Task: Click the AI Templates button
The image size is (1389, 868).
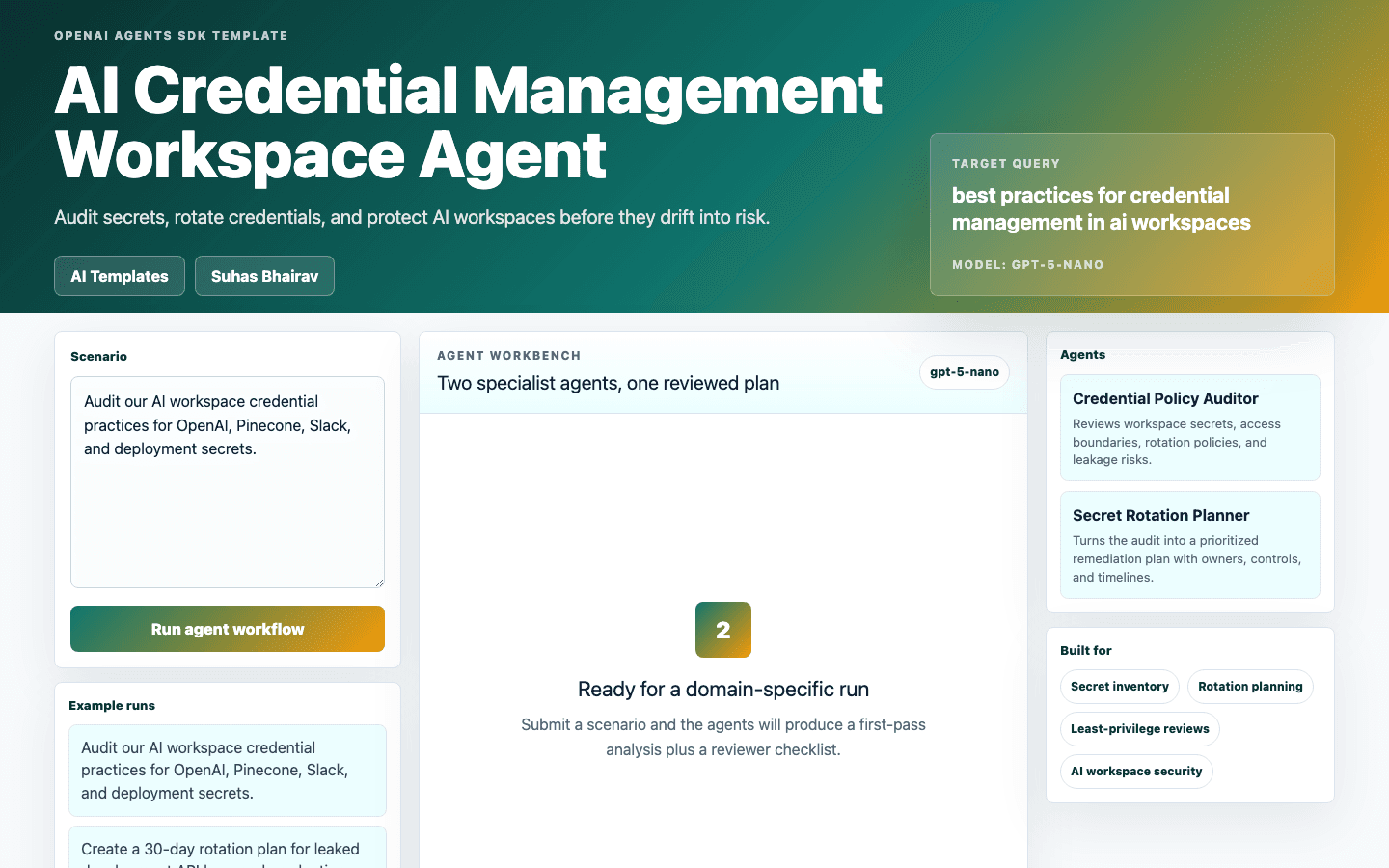Action: [x=120, y=276]
